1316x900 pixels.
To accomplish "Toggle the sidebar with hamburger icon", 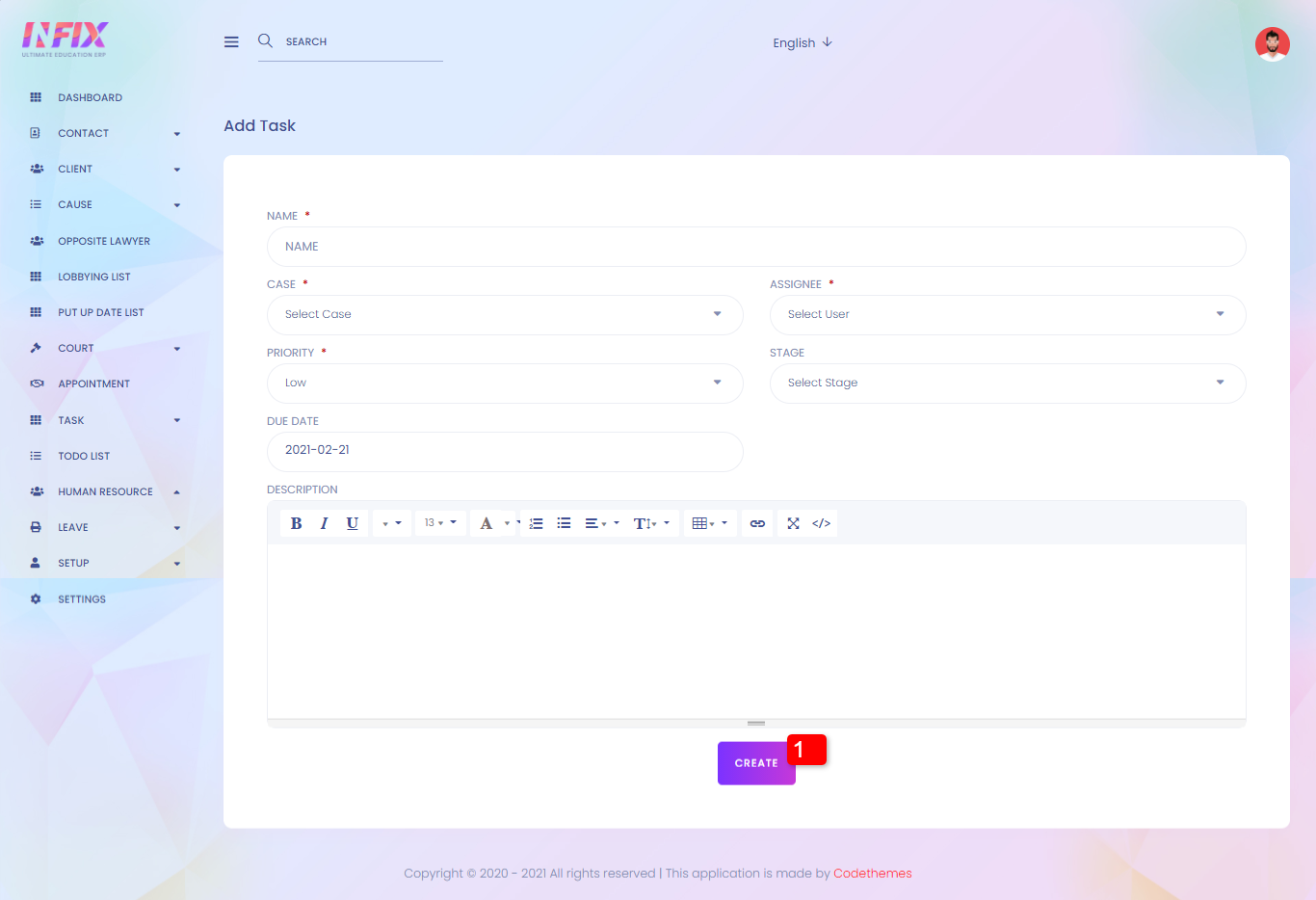I will [231, 42].
